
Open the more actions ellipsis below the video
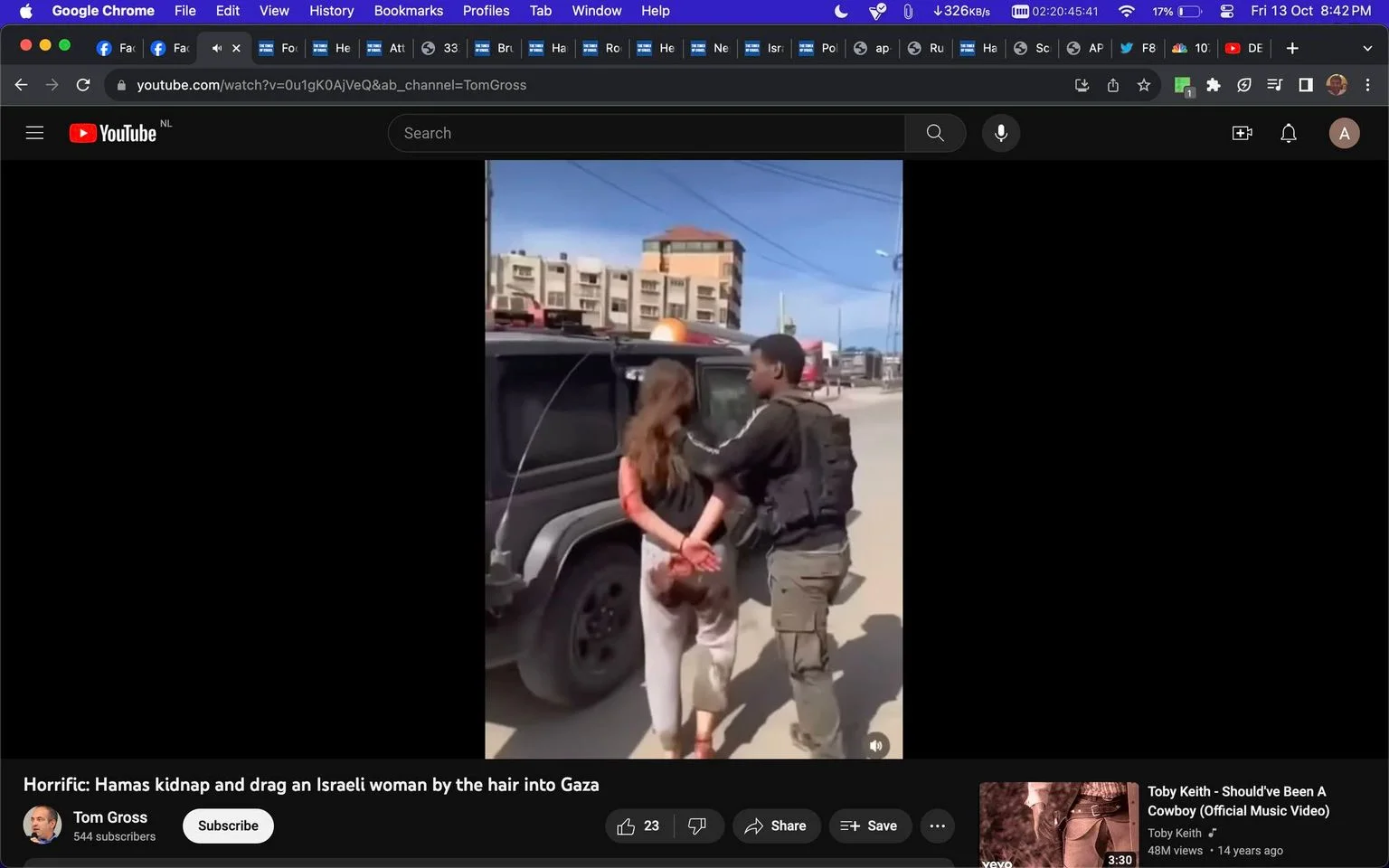pos(938,826)
